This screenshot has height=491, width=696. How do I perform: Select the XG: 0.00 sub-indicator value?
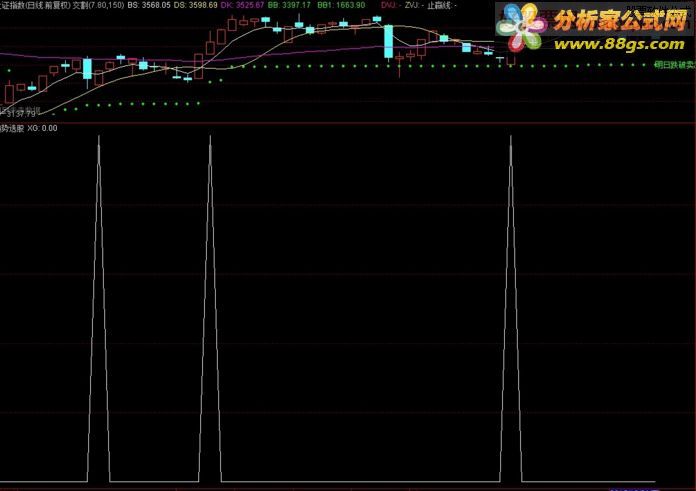(43, 128)
